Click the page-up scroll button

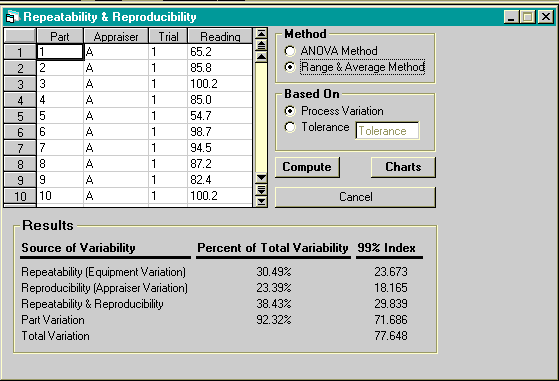[x=261, y=45]
